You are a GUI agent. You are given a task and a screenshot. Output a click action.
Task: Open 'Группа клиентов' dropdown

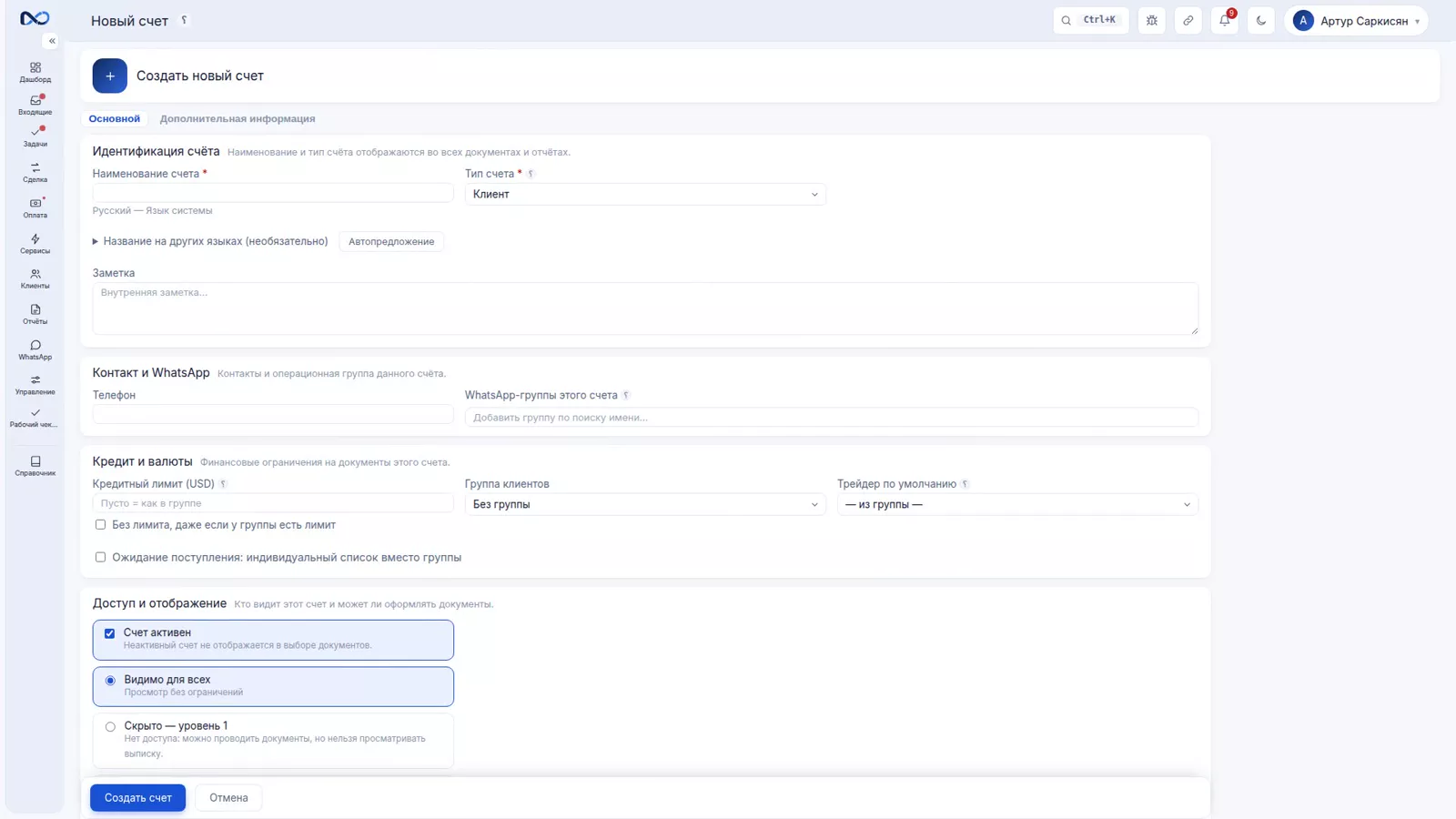645,504
